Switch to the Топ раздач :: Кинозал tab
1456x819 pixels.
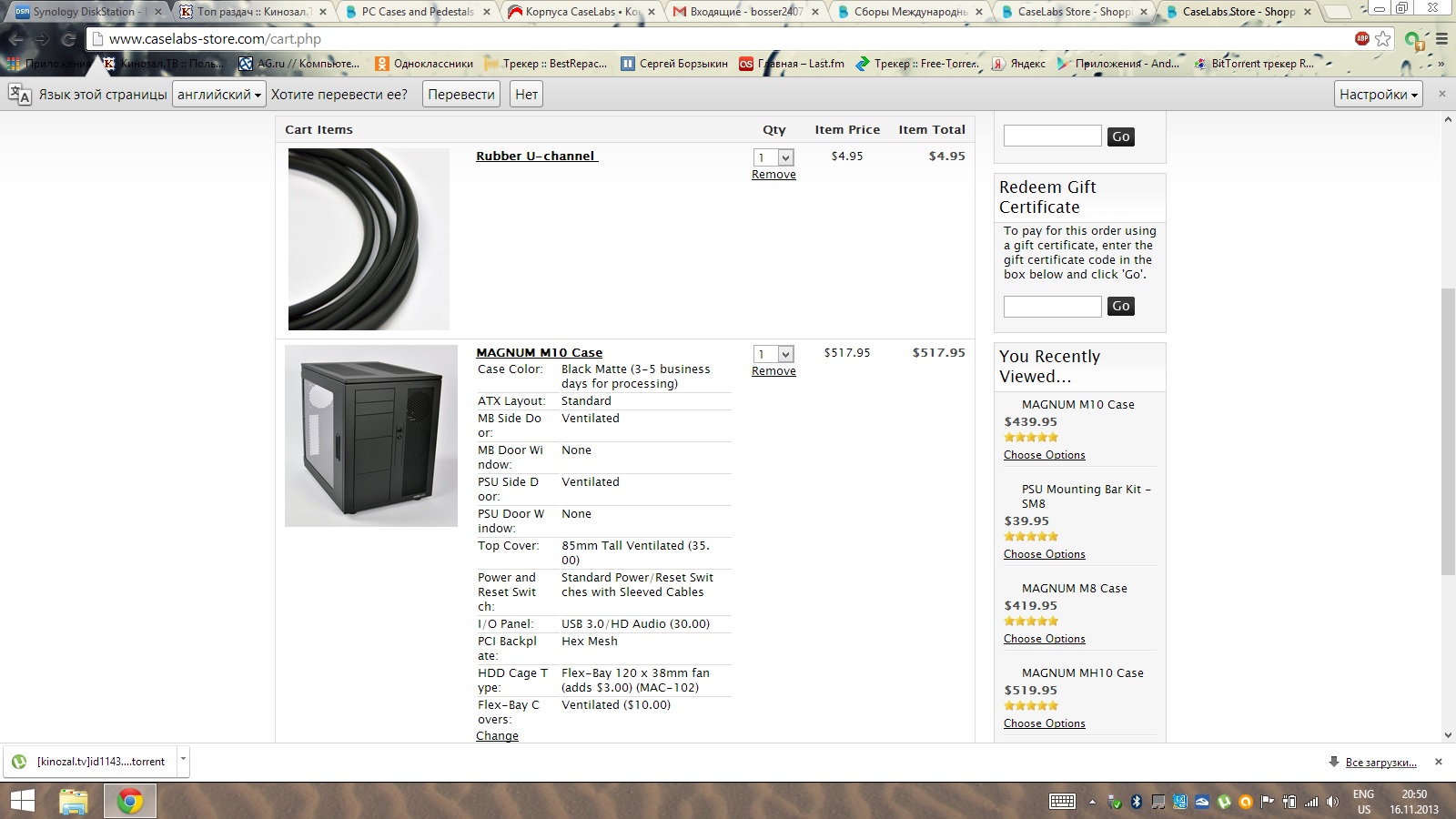pyautogui.click(x=254, y=12)
